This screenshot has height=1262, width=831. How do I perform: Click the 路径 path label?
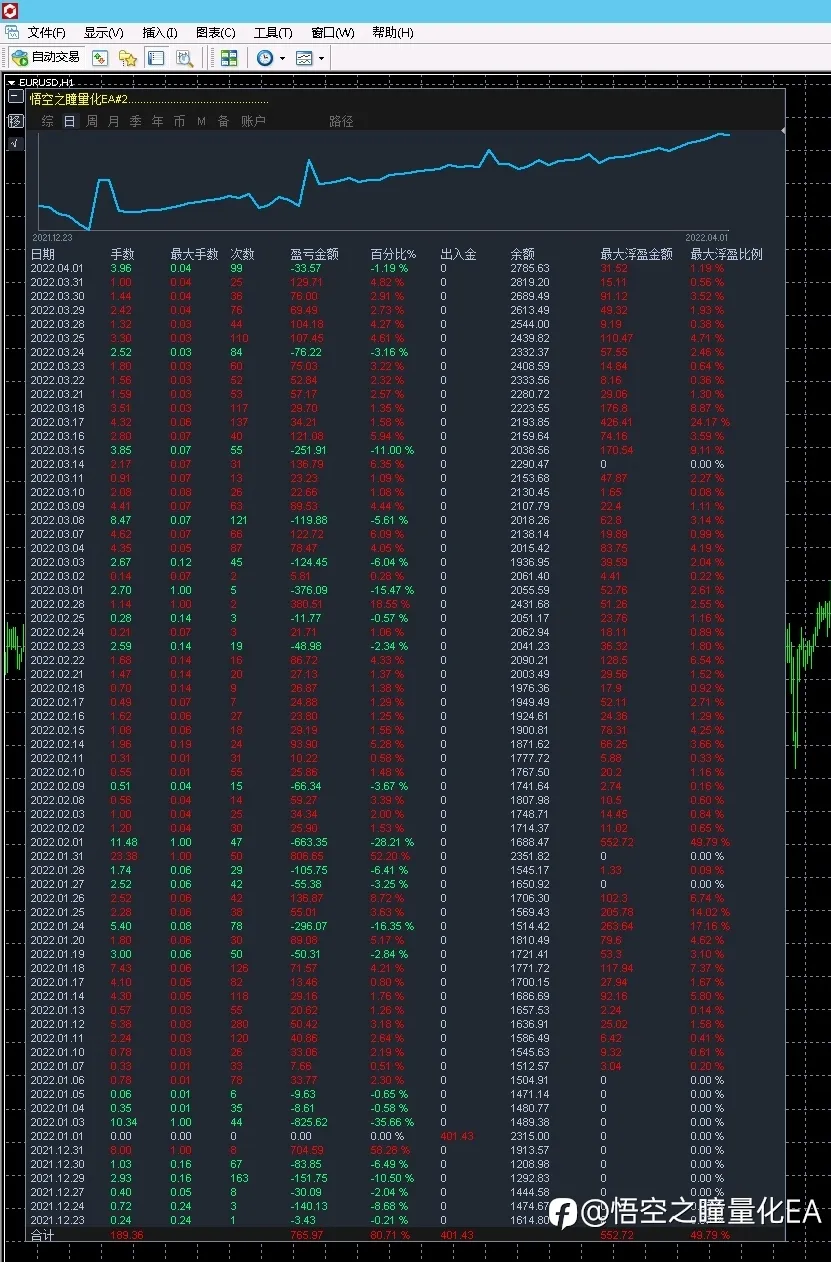(x=341, y=121)
